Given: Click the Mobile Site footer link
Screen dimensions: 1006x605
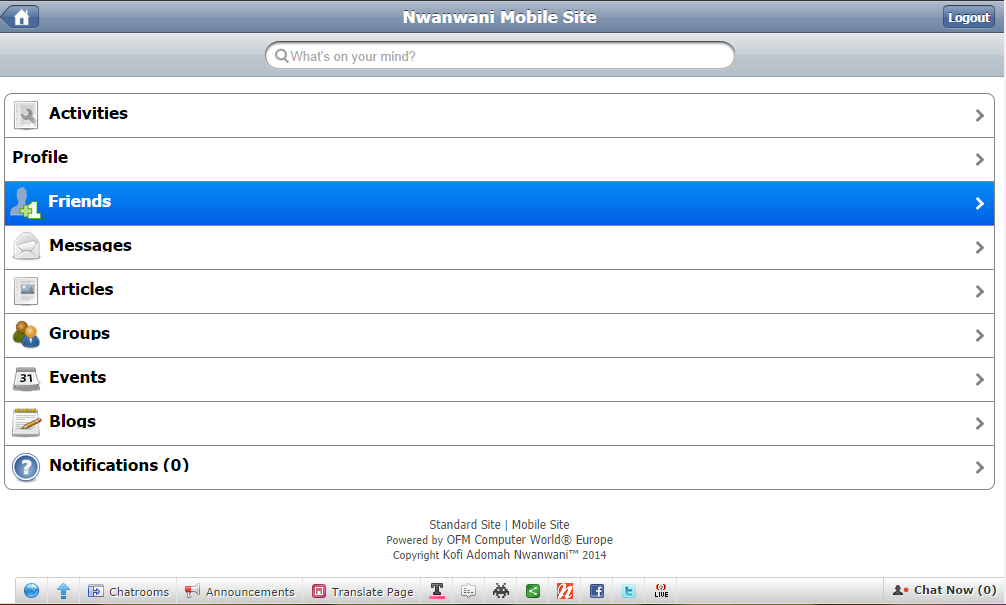Looking at the screenshot, I should [540, 525].
